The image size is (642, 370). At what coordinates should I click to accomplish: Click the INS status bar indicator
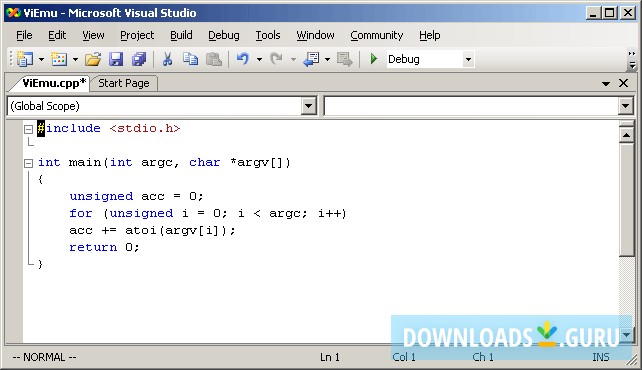point(601,357)
